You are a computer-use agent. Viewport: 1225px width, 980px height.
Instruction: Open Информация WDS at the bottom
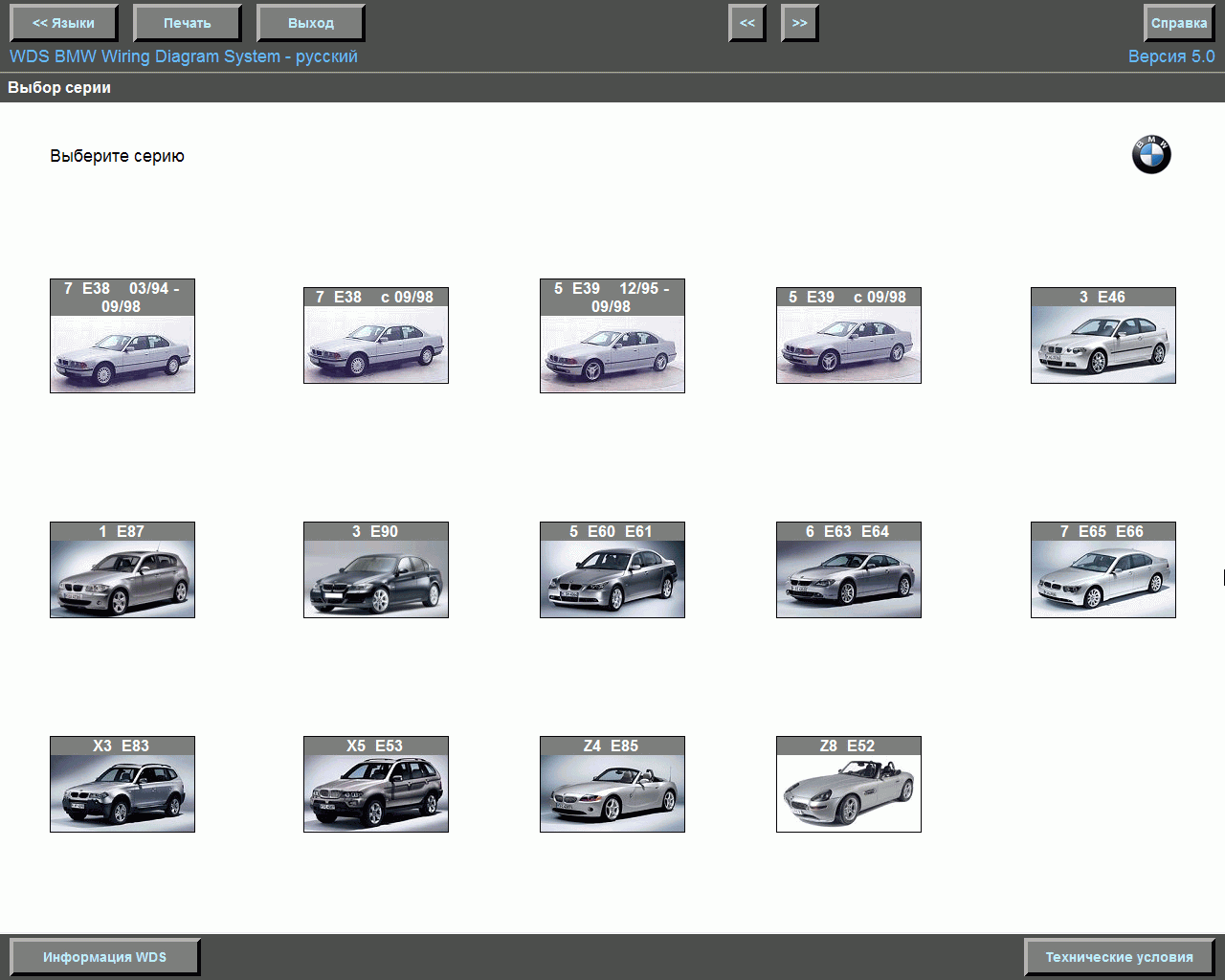coord(104,957)
